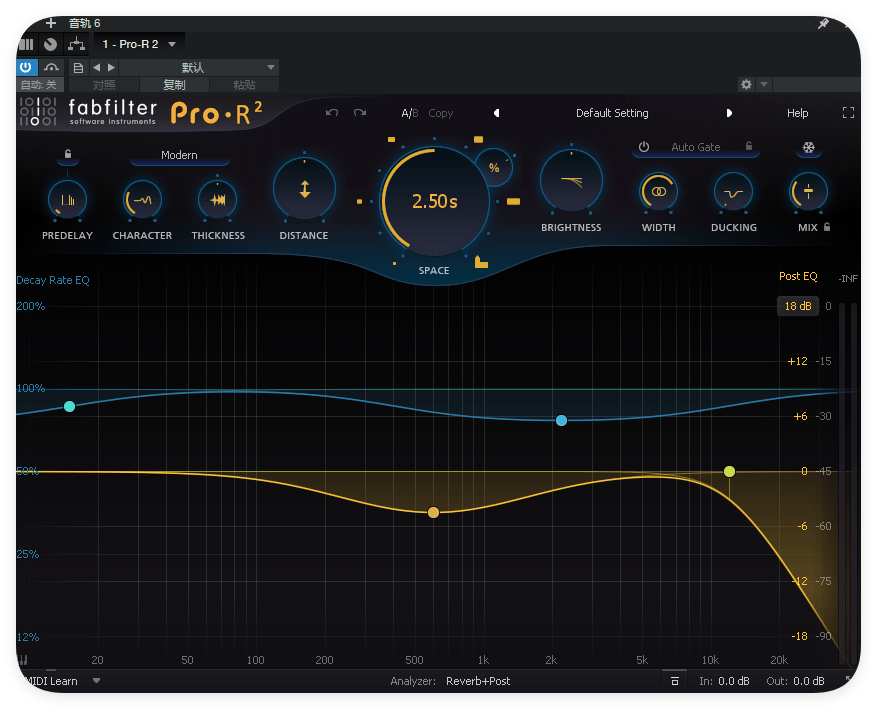Click the DISTANCE knob
Screen dimensions: 877x709
point(304,189)
